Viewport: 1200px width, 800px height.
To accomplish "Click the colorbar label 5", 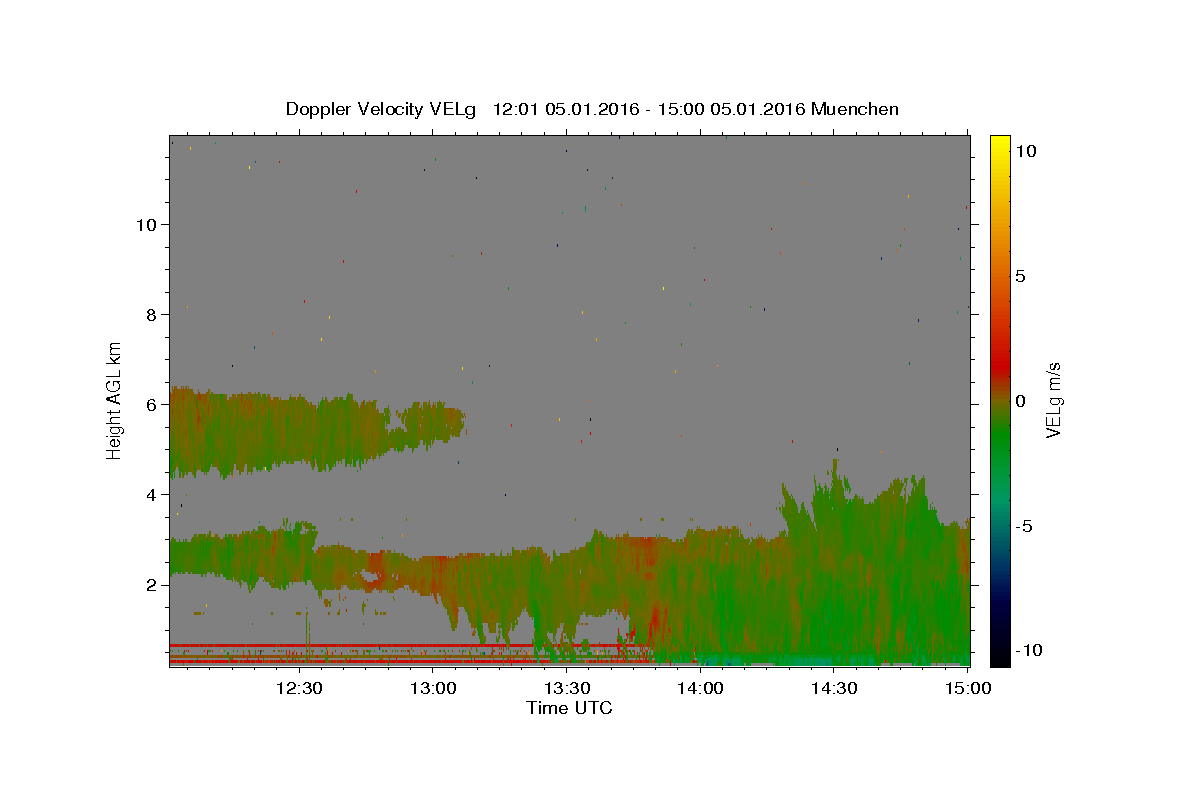I will tap(1020, 276).
